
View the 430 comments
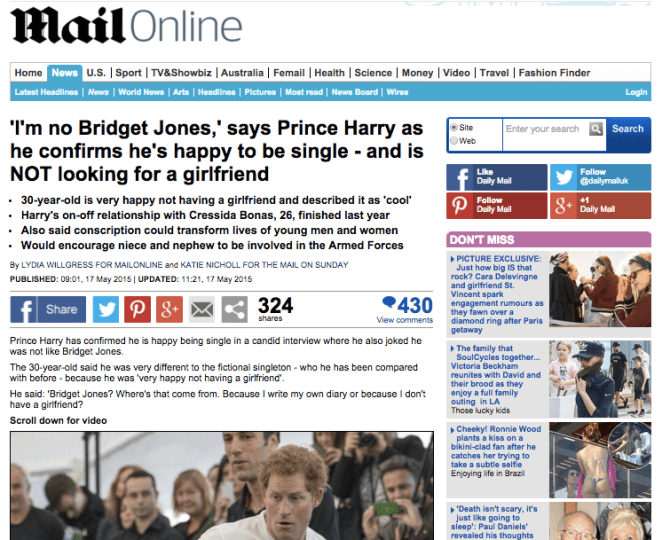(405, 310)
